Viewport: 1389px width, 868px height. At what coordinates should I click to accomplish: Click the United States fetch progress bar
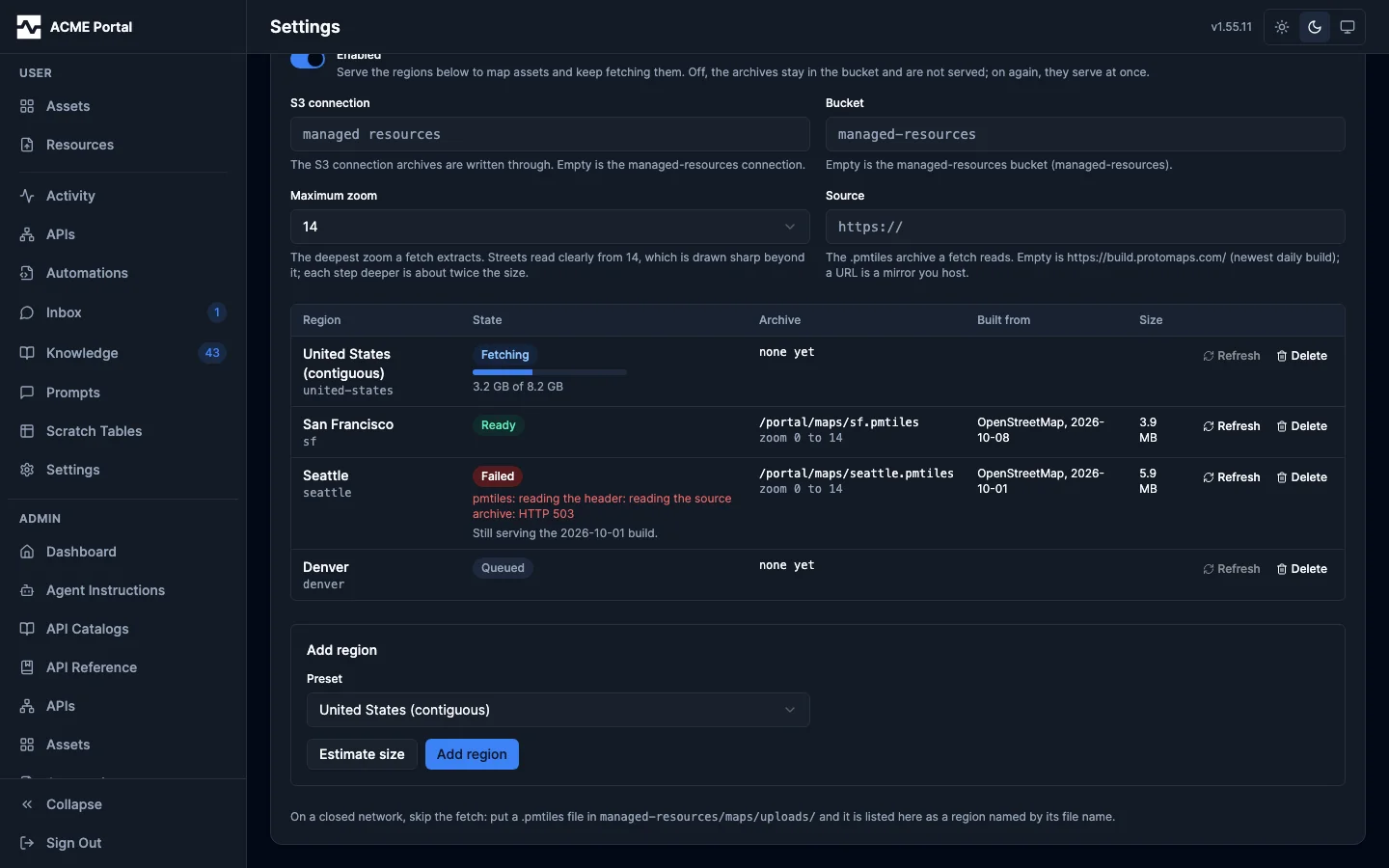550,372
